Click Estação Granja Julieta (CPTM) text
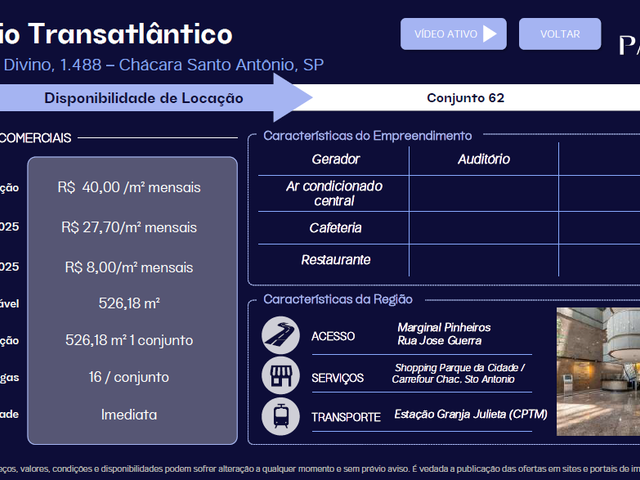Viewport: 640px width, 480px height. [471, 414]
